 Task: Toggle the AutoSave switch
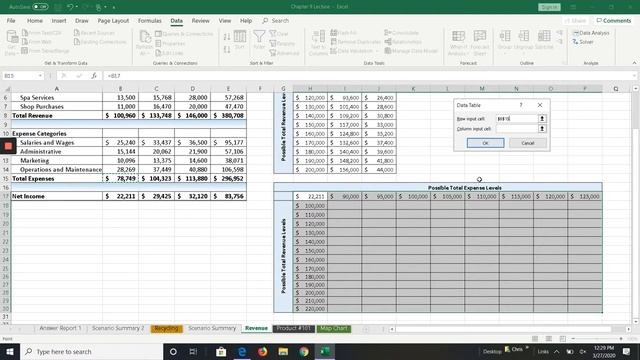tap(40, 7)
